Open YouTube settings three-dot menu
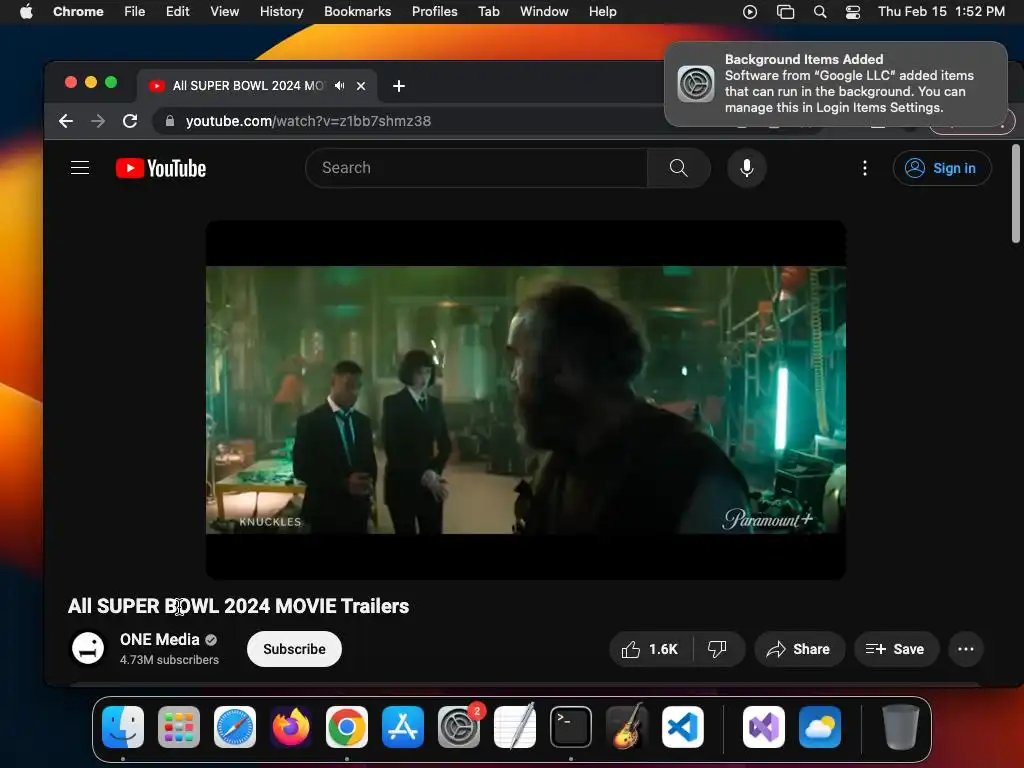Viewport: 1024px width, 768px height. coord(865,168)
